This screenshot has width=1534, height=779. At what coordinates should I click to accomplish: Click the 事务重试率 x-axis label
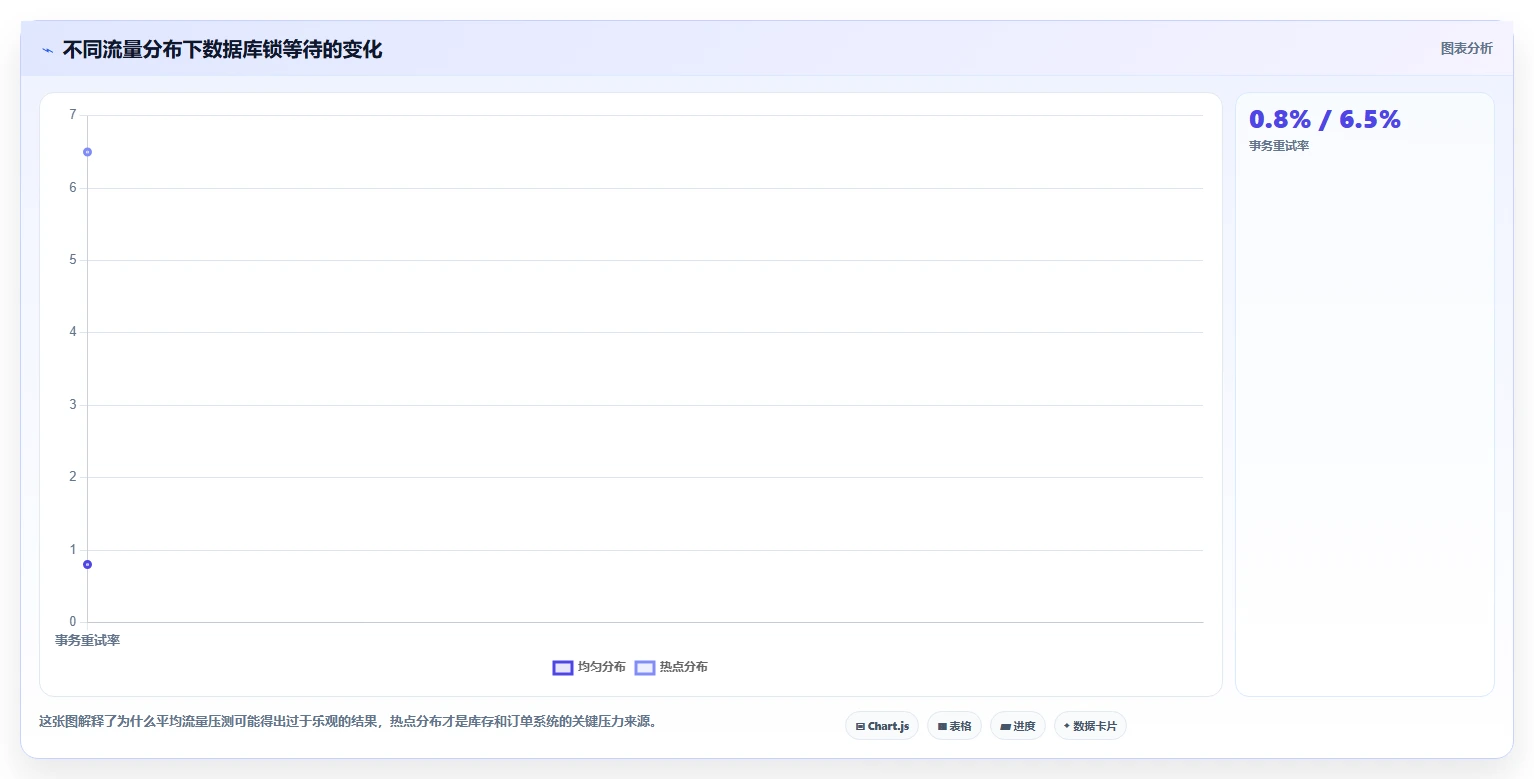87,640
